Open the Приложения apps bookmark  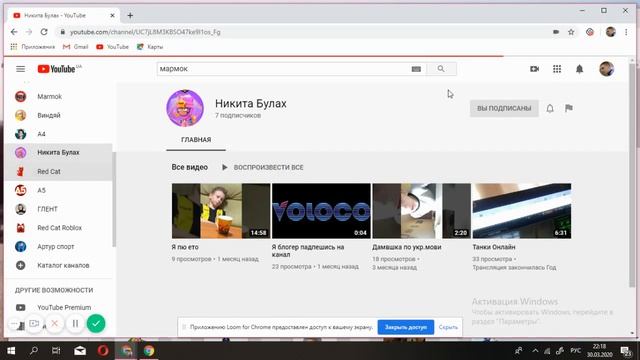[x=33, y=47]
